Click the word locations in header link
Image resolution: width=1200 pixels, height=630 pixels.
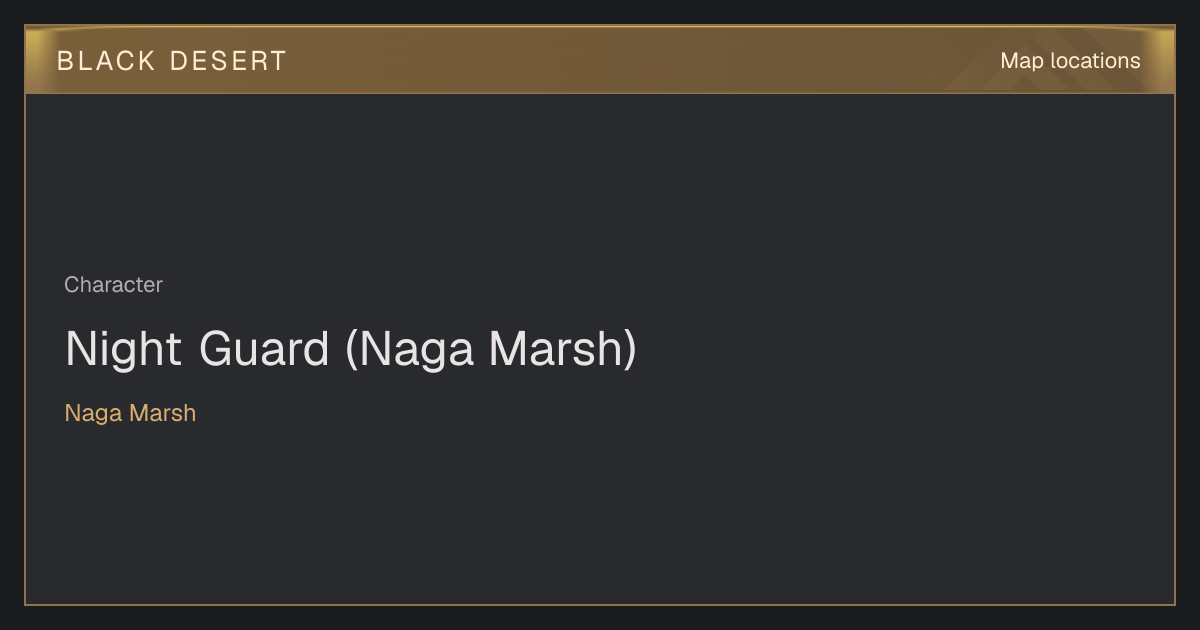tap(1095, 61)
